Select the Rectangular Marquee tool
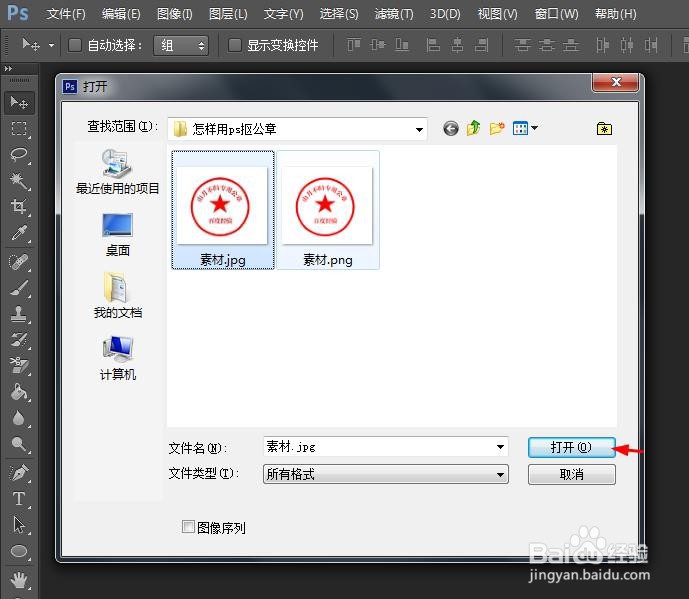 coord(19,129)
